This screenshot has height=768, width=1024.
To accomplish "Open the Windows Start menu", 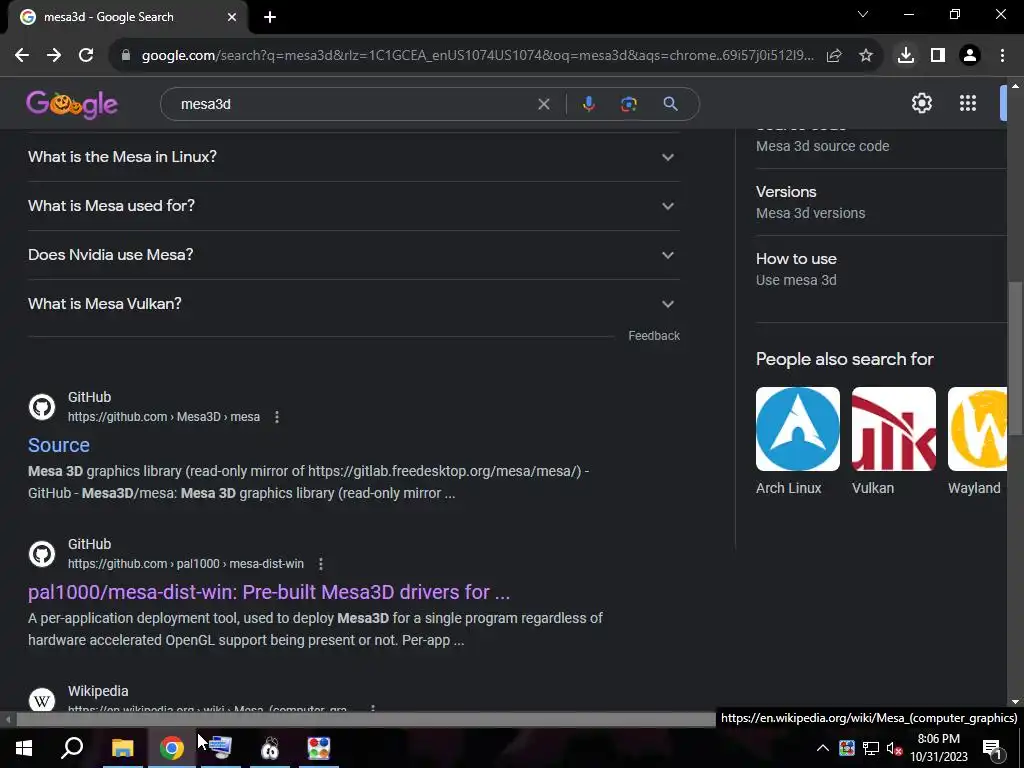I will tap(24, 748).
